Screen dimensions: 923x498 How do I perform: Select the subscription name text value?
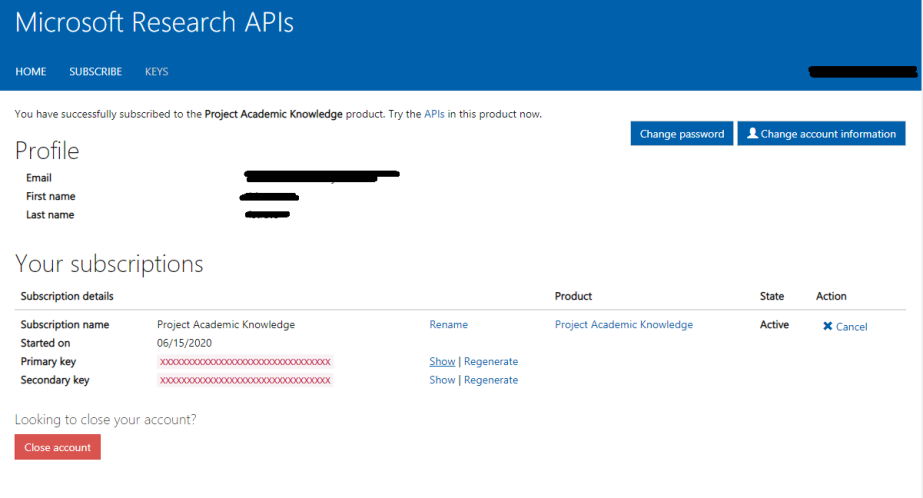[226, 325]
